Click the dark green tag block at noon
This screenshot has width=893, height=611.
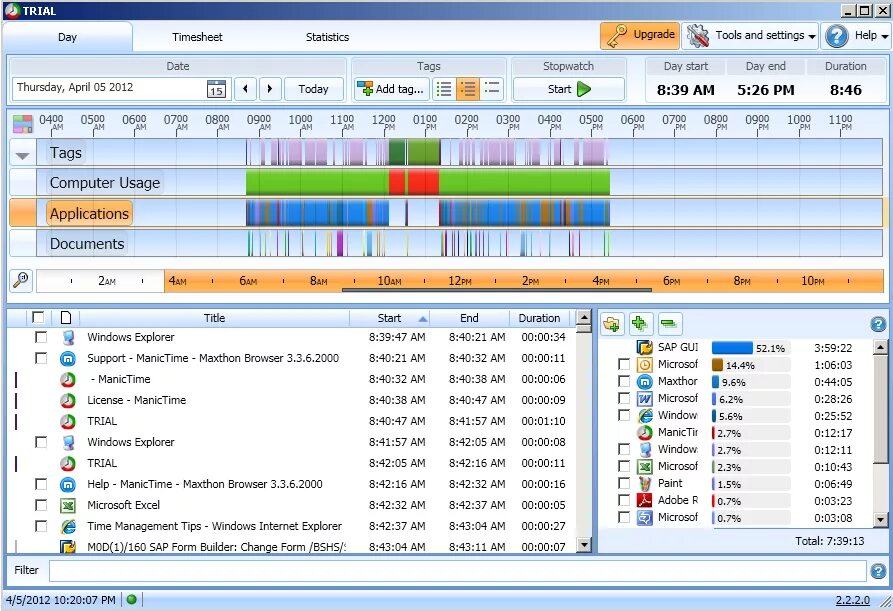397,153
